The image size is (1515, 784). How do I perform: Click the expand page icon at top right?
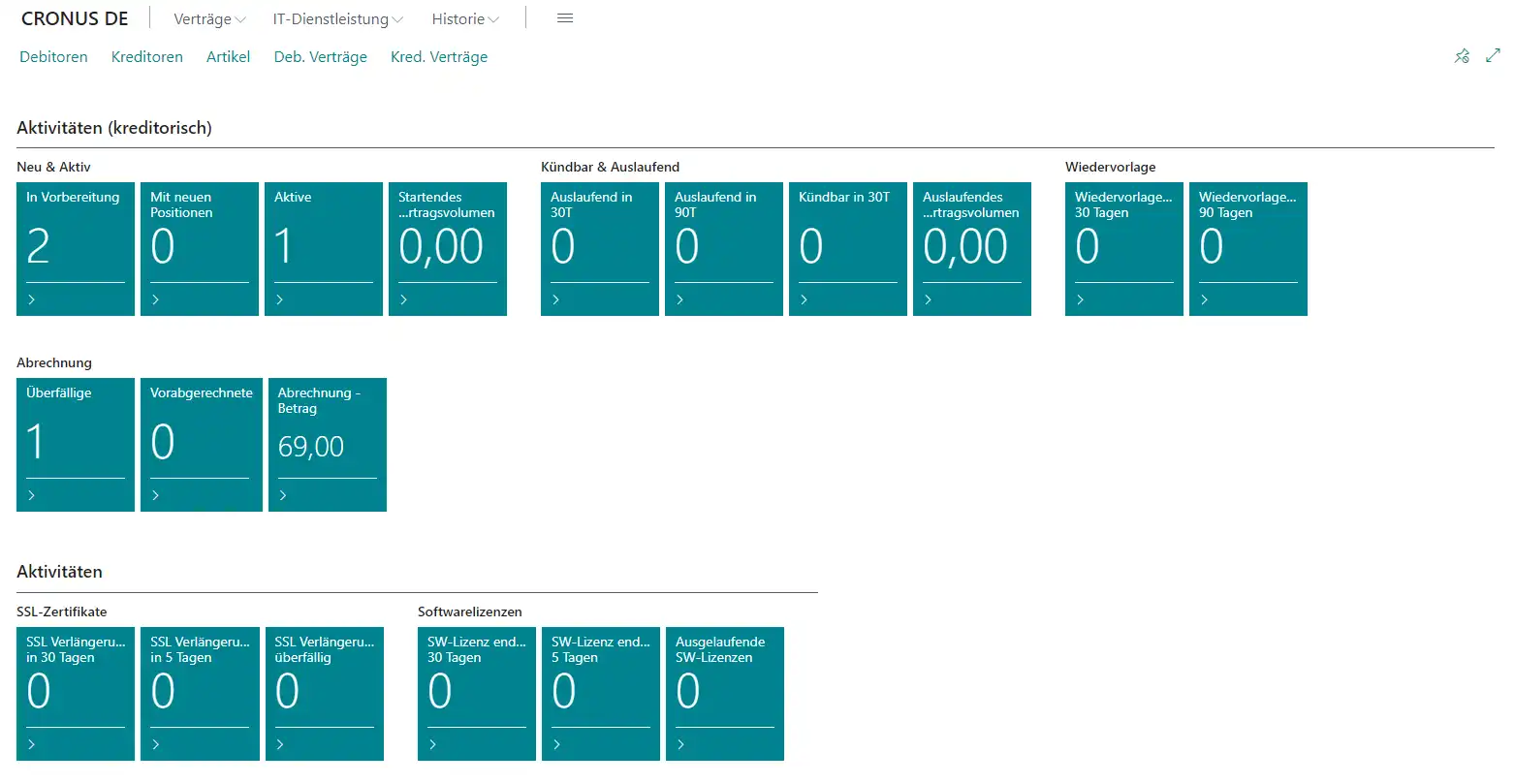(x=1493, y=56)
